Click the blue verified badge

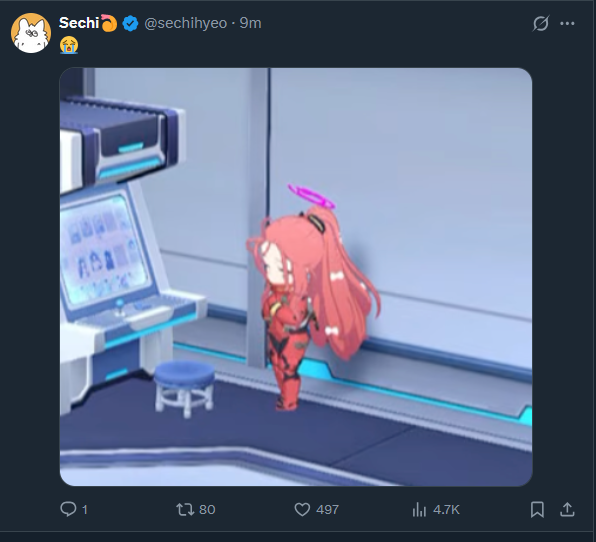coord(130,24)
